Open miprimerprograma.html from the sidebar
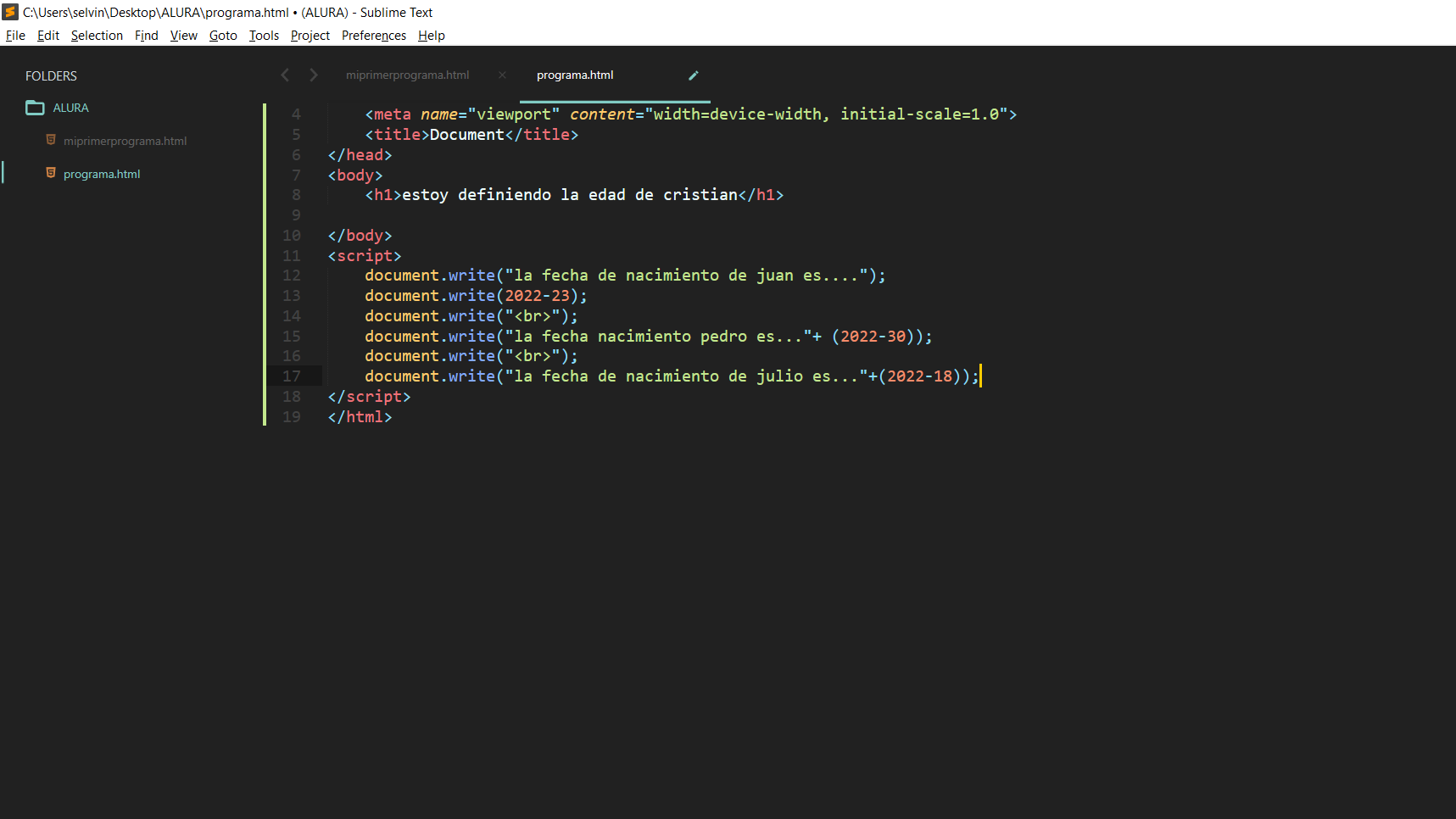The width and height of the screenshot is (1456, 819). point(125,141)
